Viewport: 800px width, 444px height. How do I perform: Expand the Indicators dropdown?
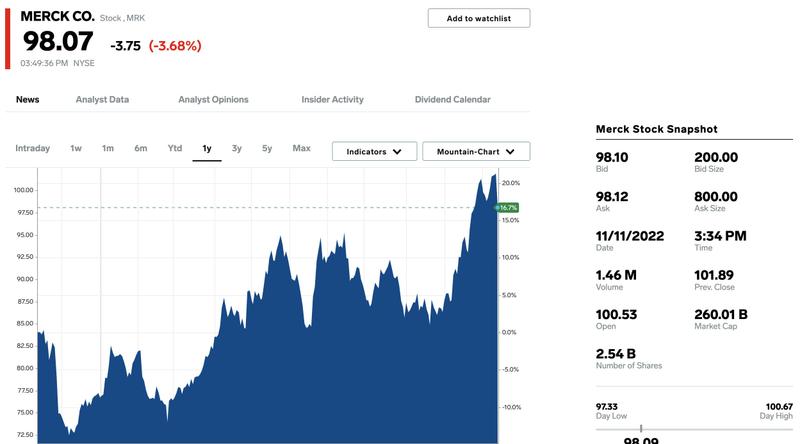pyautogui.click(x=374, y=152)
